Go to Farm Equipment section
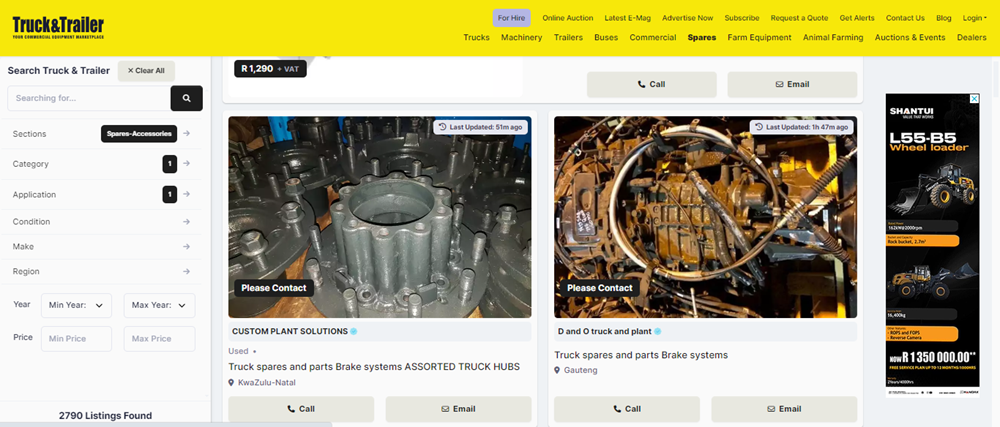Viewport: 1000px width, 427px height. pos(759,38)
